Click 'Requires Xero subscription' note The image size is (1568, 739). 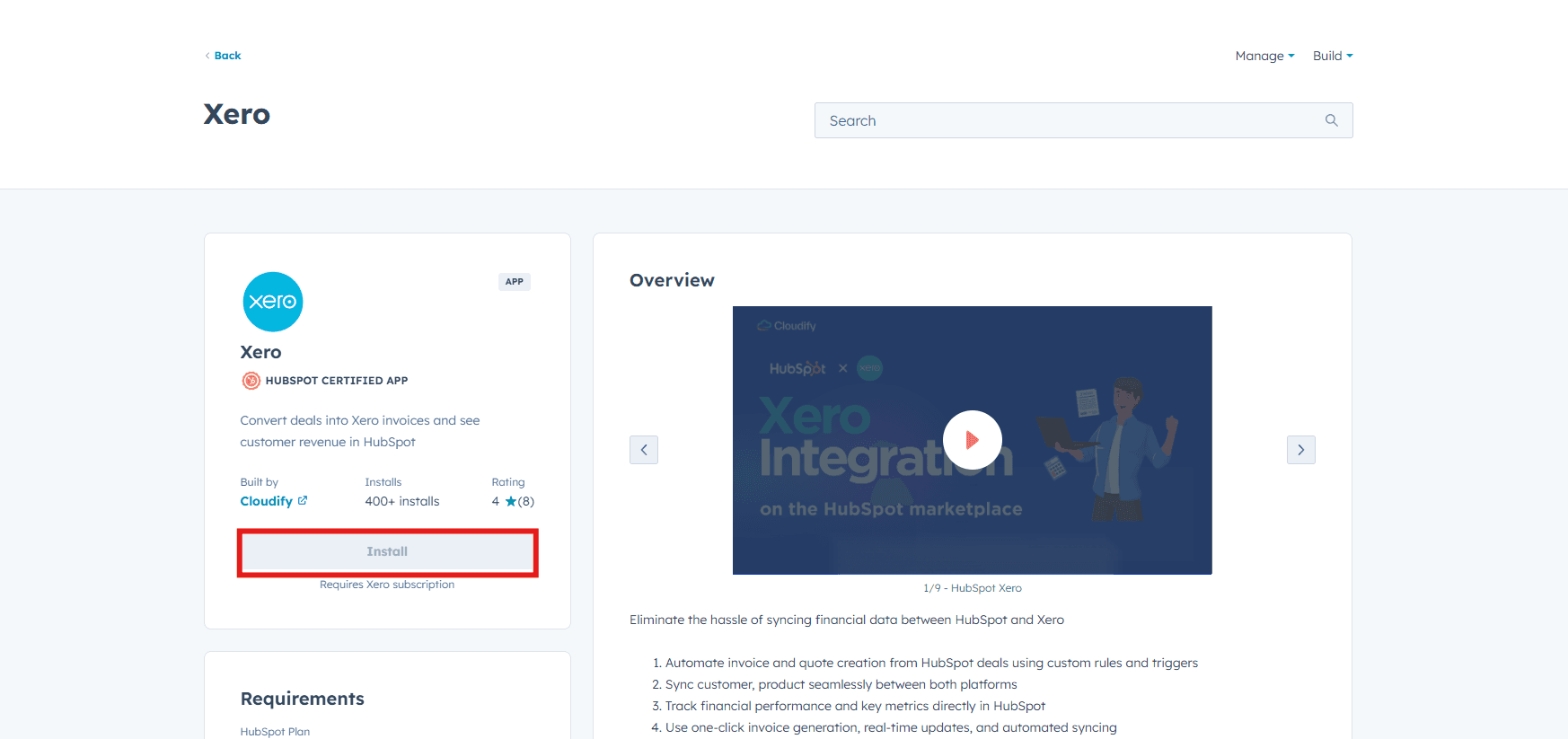click(387, 585)
